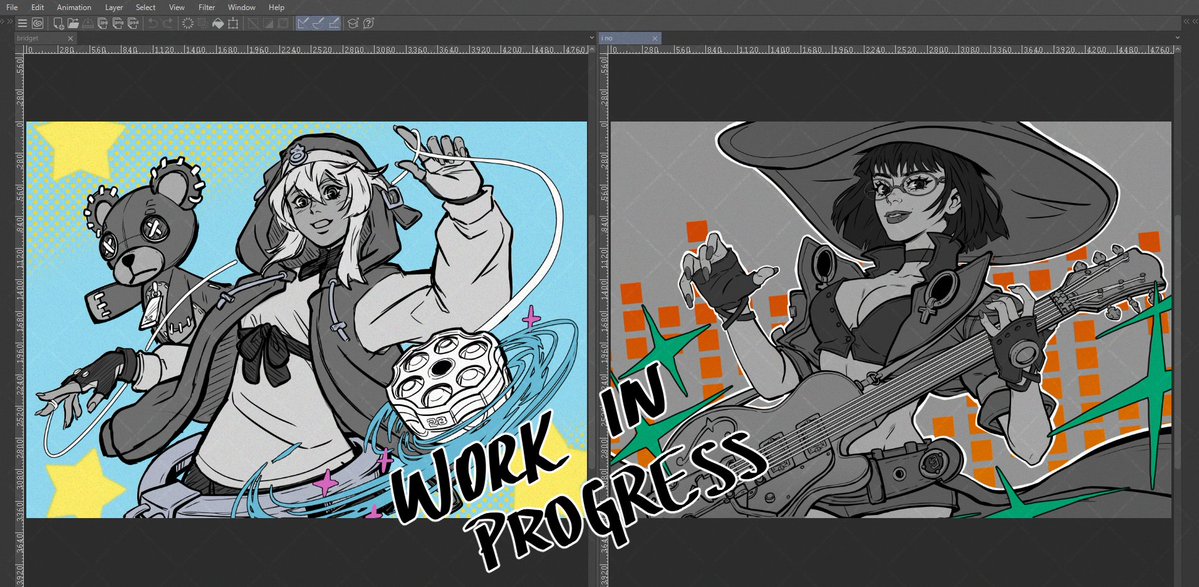Click the greyed Deselect icon

pos(252,24)
